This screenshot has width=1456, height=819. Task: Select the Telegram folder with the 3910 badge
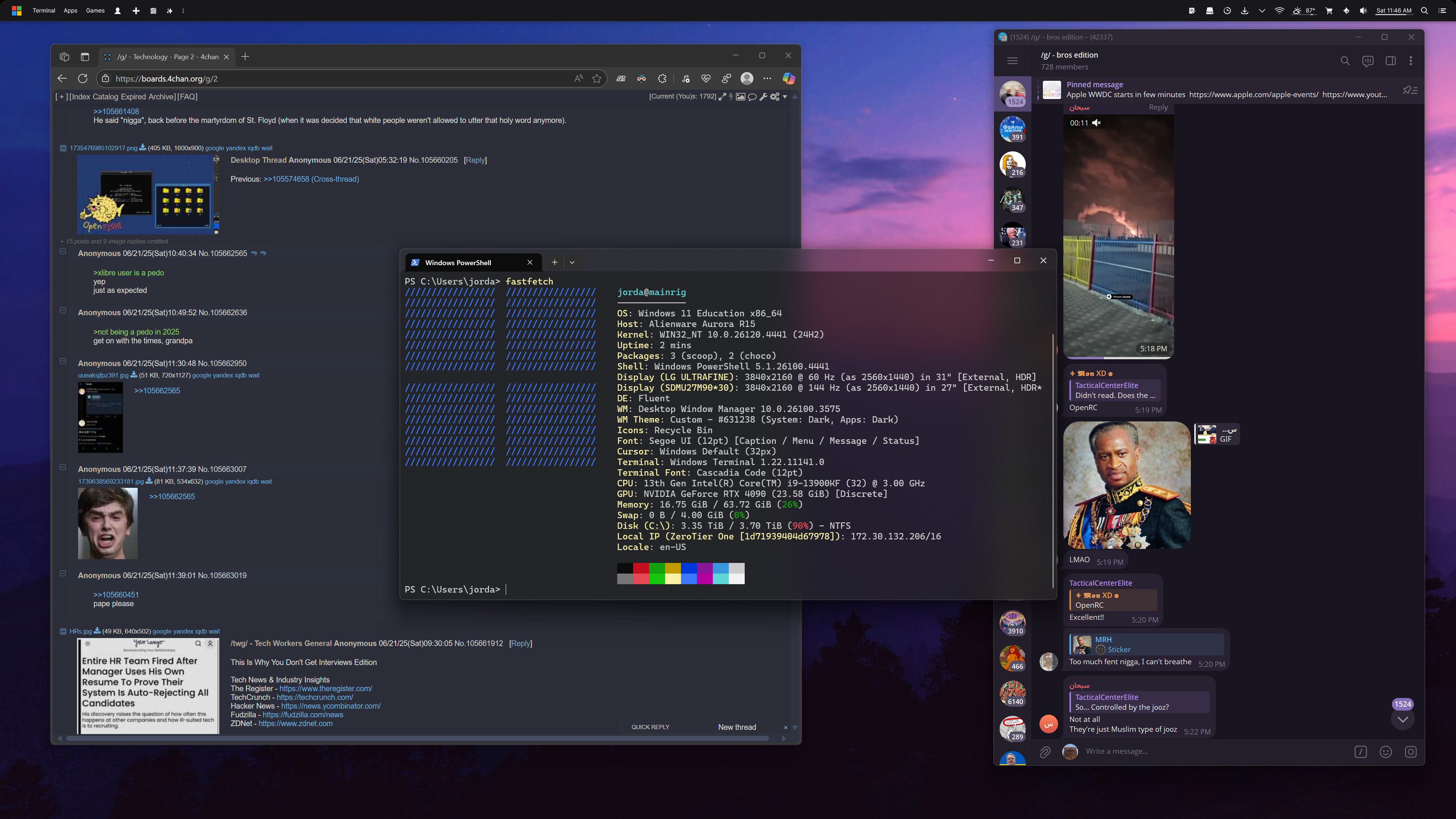tap(1012, 623)
